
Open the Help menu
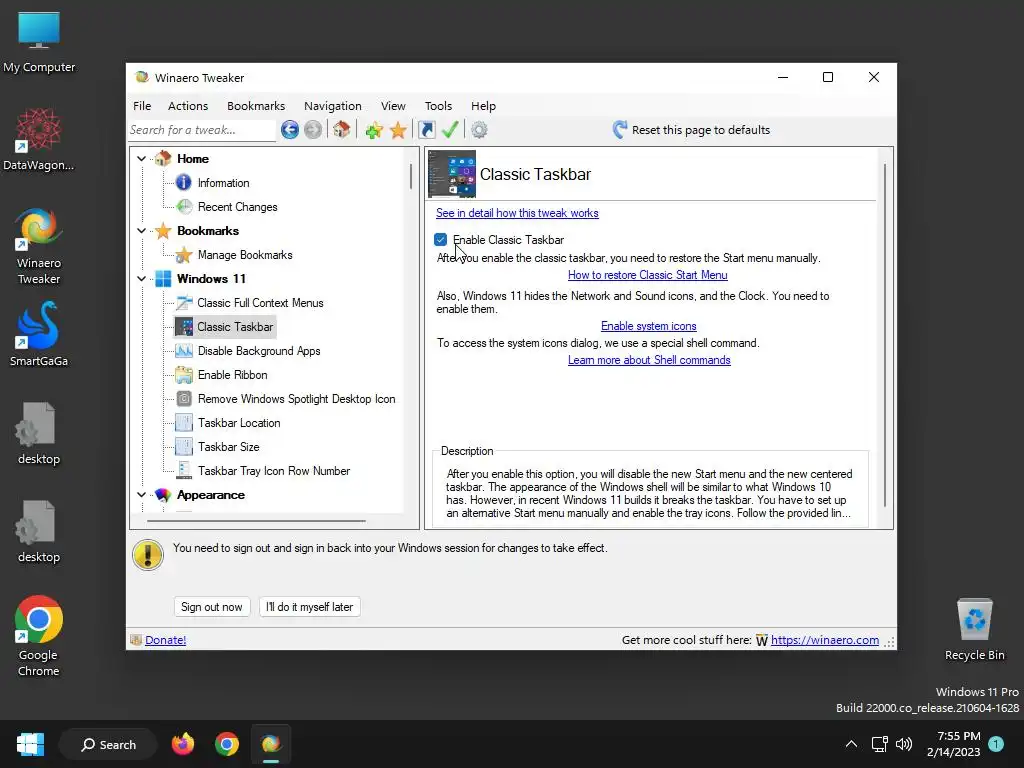[483, 106]
